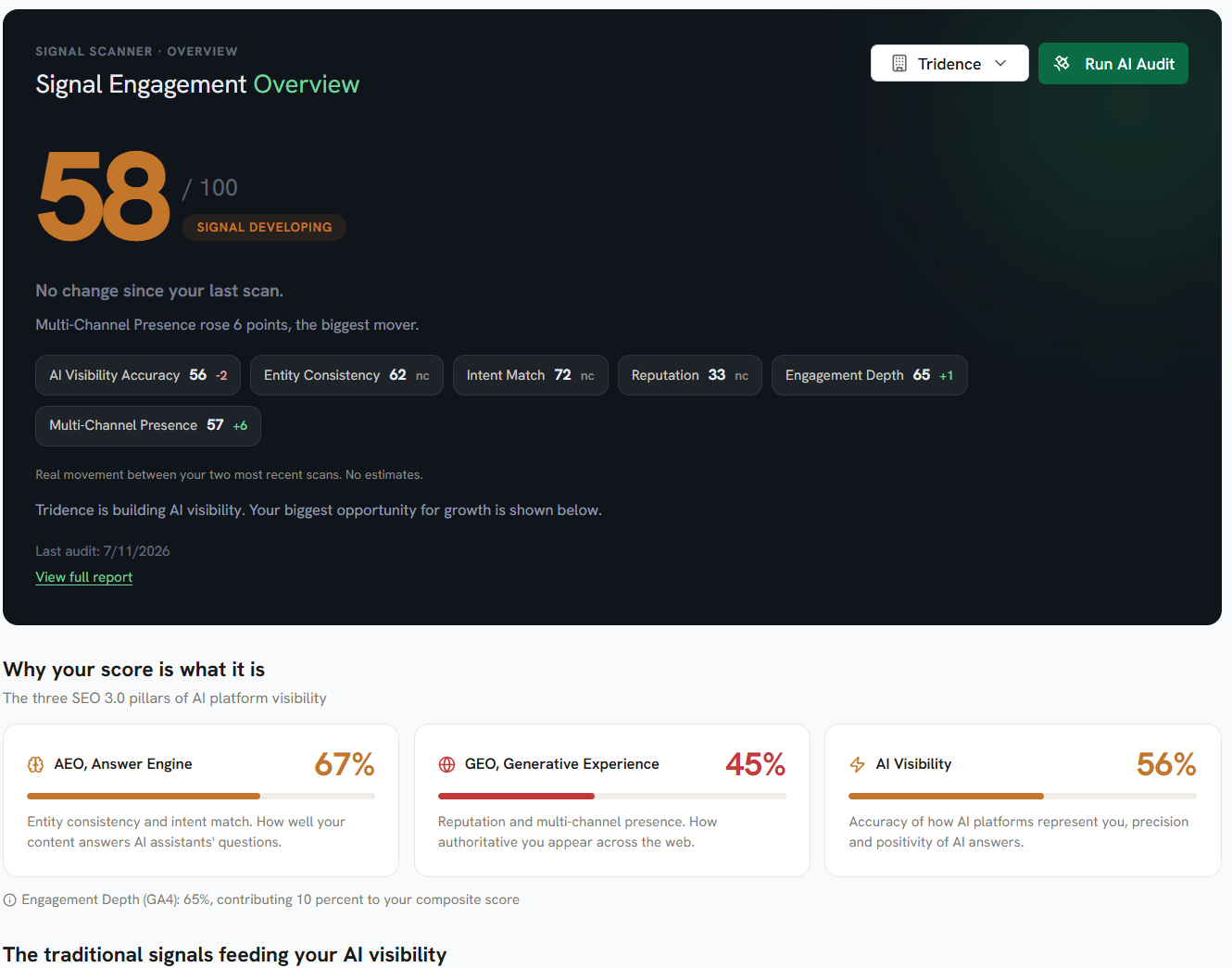The height and width of the screenshot is (968, 1232).
Task: Click the Last audit: 7/11/2026 text
Action: tap(103, 551)
